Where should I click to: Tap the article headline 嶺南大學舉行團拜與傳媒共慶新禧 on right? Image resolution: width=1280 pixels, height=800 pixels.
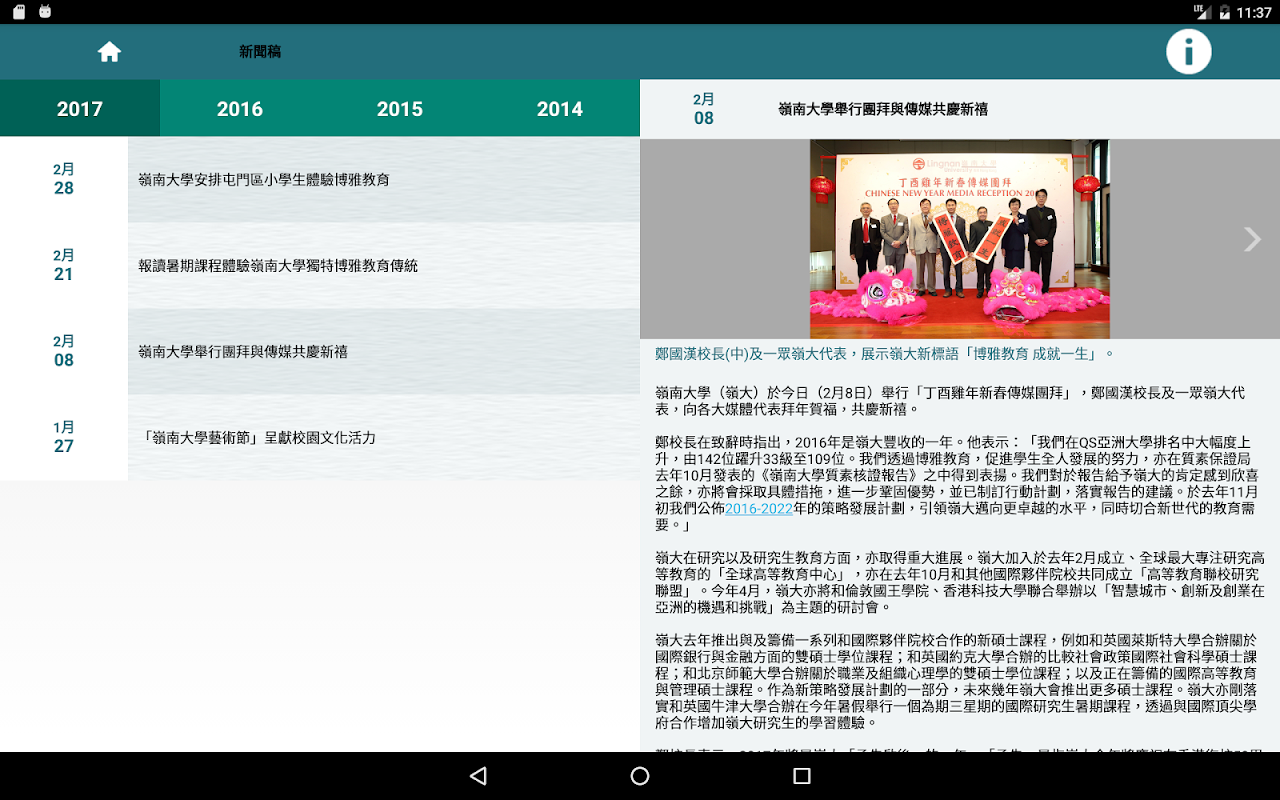883,109
